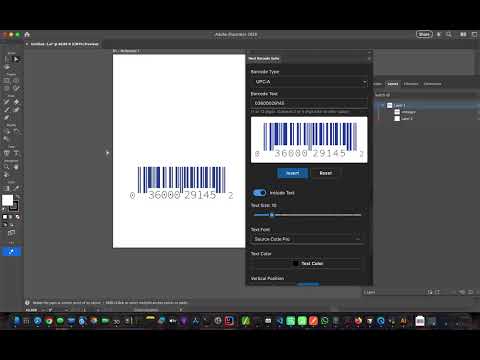Select the third row under Layer 1
480x360 pixels.
click(428, 119)
